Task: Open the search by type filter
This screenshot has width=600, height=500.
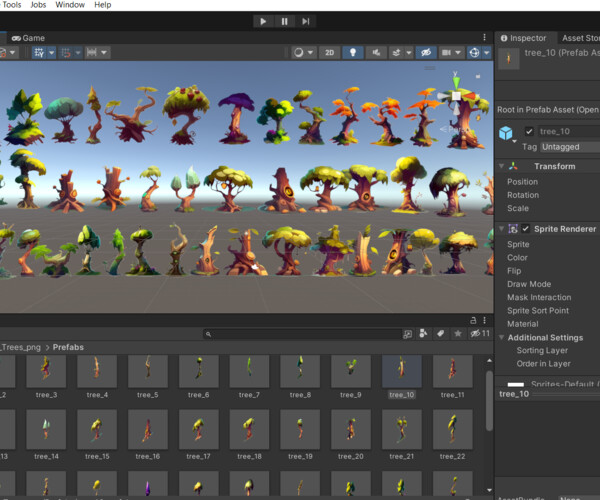Action: click(423, 334)
